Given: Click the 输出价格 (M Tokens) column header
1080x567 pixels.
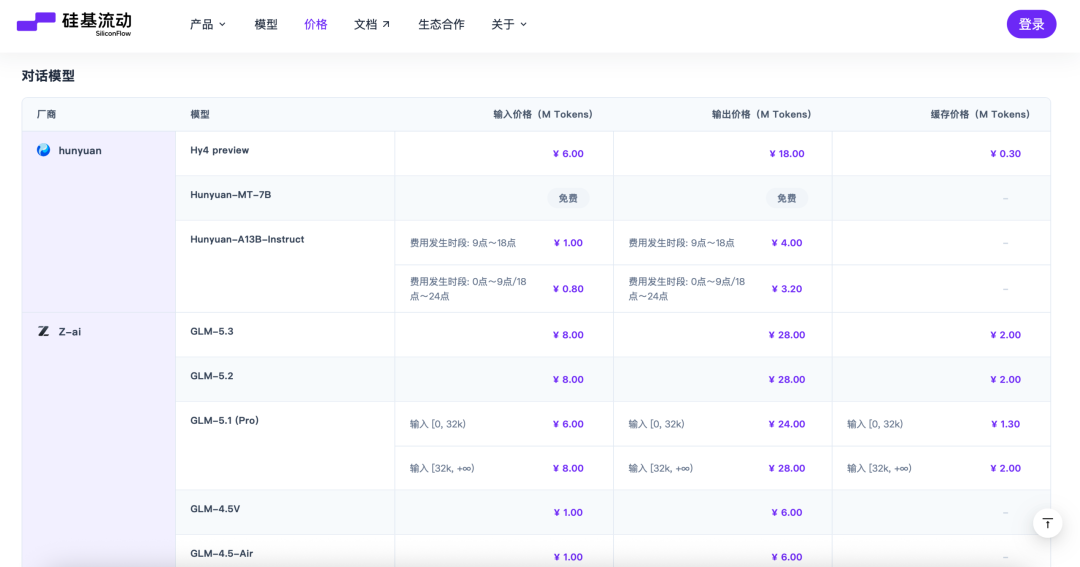Looking at the screenshot, I should [762, 114].
